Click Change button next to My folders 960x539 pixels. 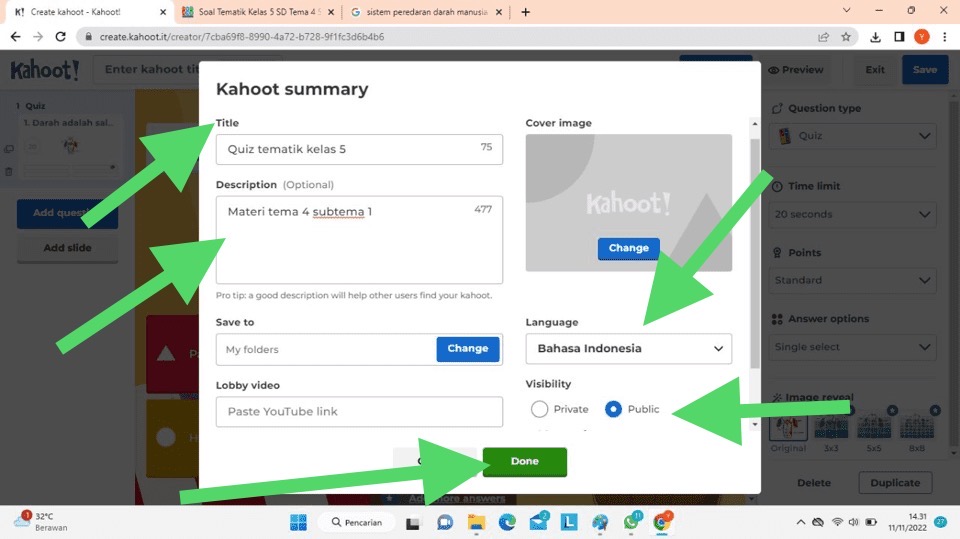pos(468,349)
